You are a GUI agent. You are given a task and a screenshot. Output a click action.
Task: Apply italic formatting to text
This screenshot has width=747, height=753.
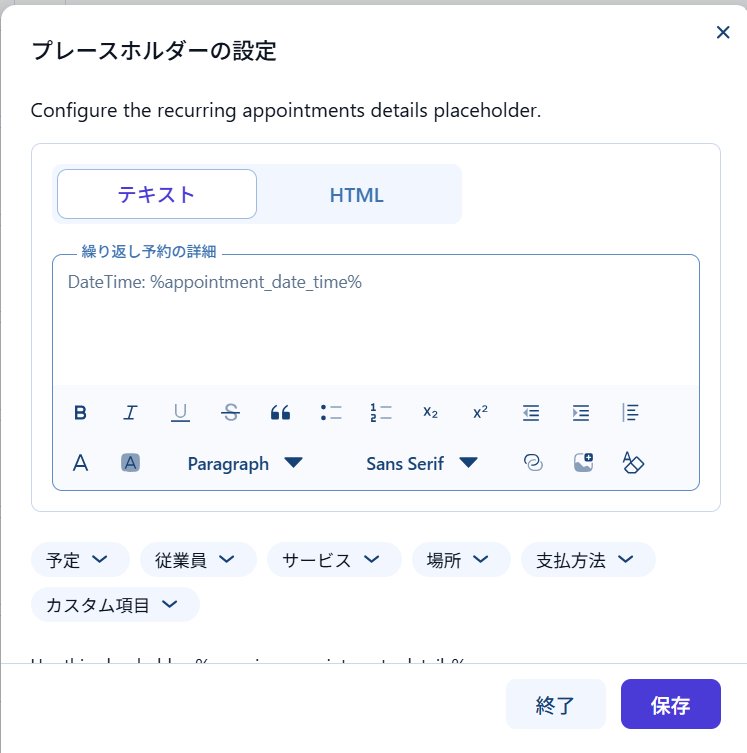[x=130, y=412]
